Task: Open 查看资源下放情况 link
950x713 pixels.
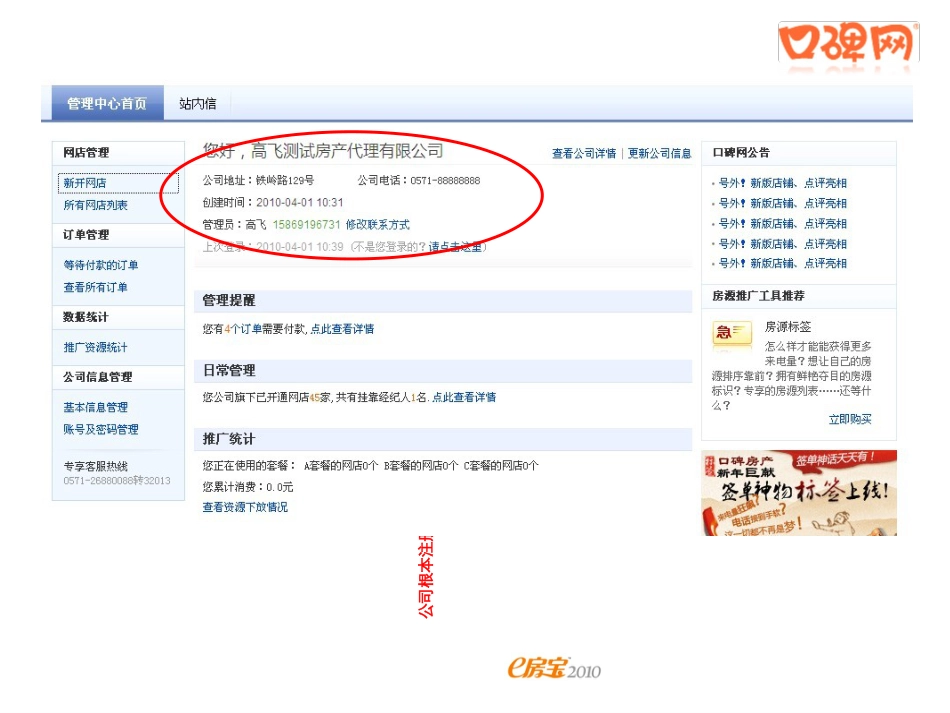Action: (x=245, y=507)
